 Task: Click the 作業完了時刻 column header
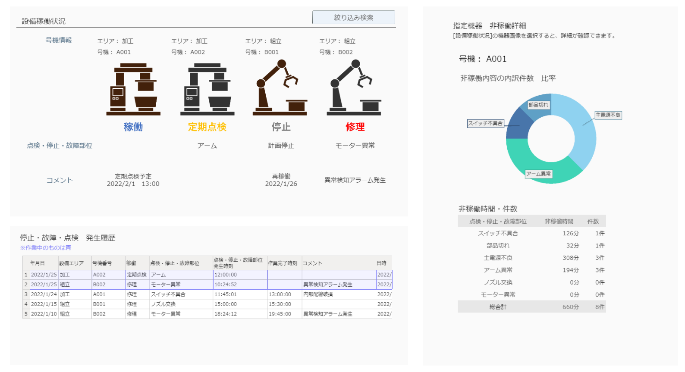click(x=283, y=263)
